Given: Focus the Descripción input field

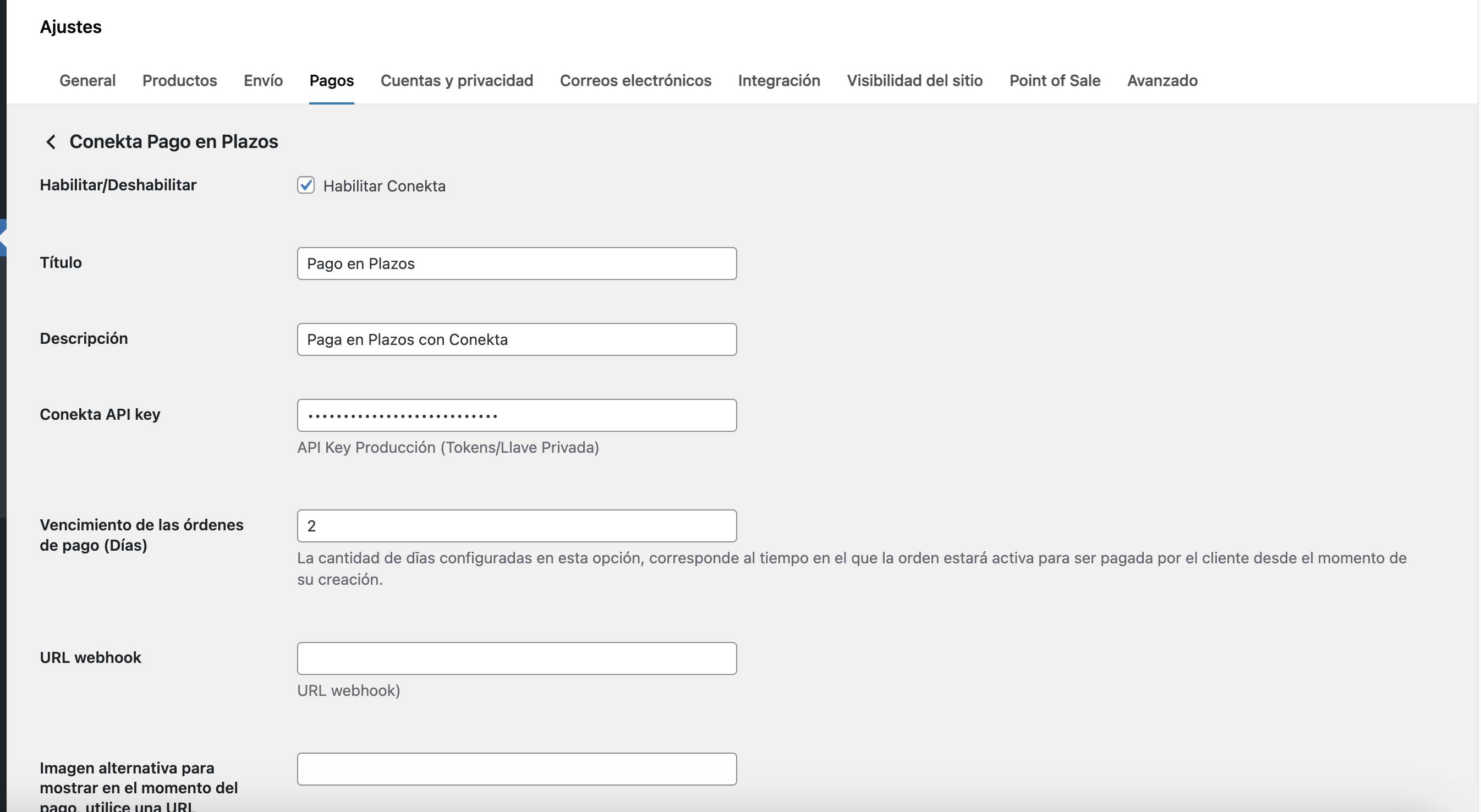Looking at the screenshot, I should pyautogui.click(x=517, y=340).
